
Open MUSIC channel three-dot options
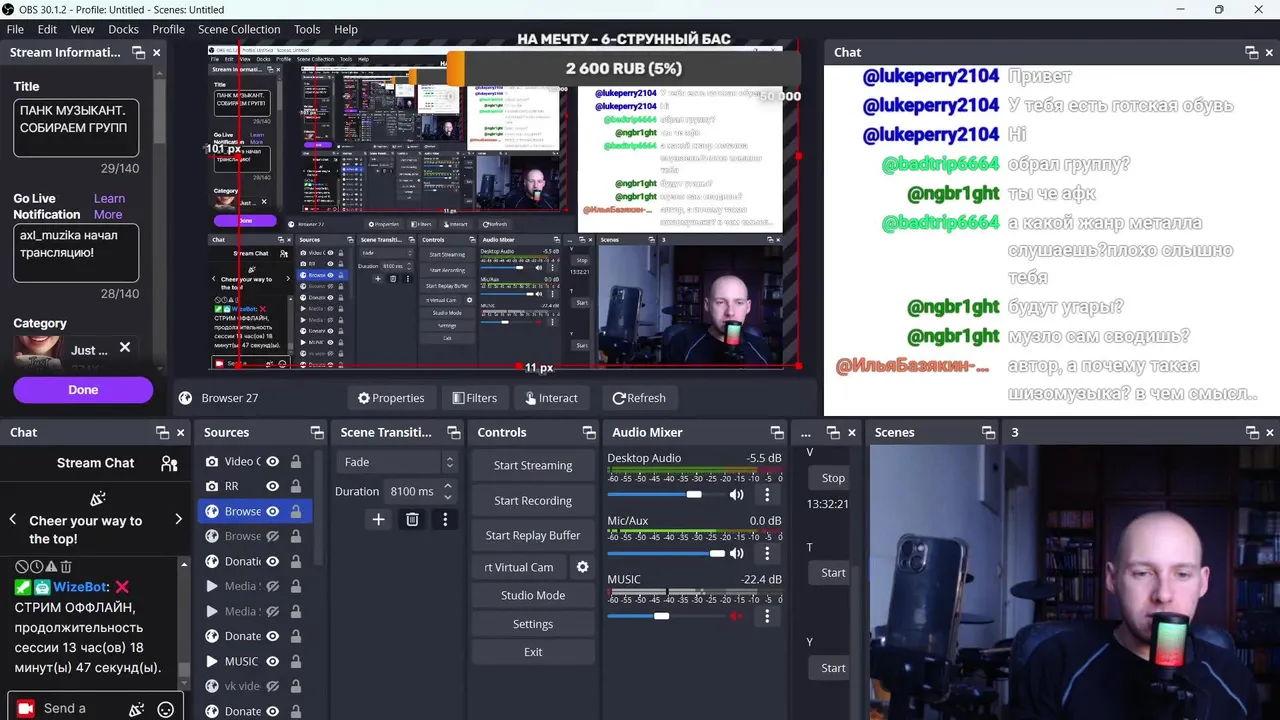[768, 616]
